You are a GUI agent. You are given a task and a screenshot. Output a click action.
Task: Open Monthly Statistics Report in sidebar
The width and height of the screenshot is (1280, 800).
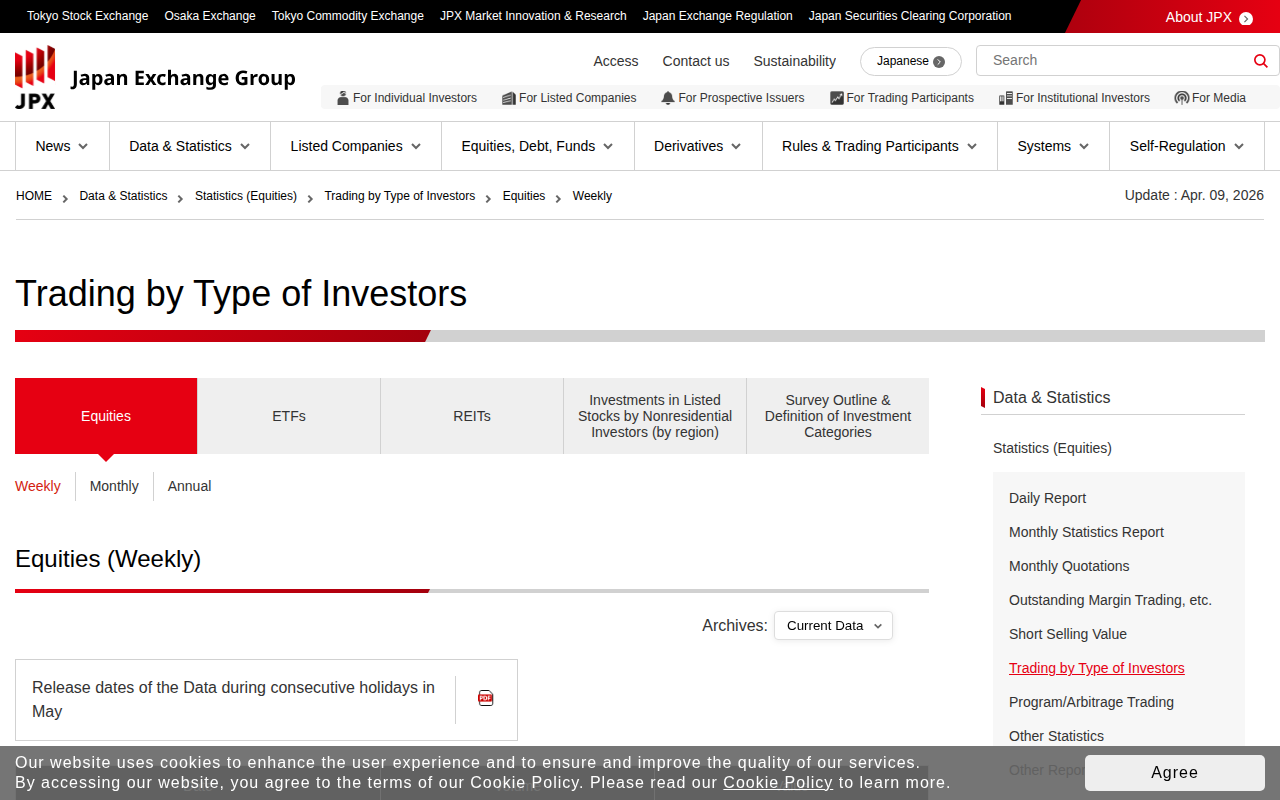click(1086, 532)
